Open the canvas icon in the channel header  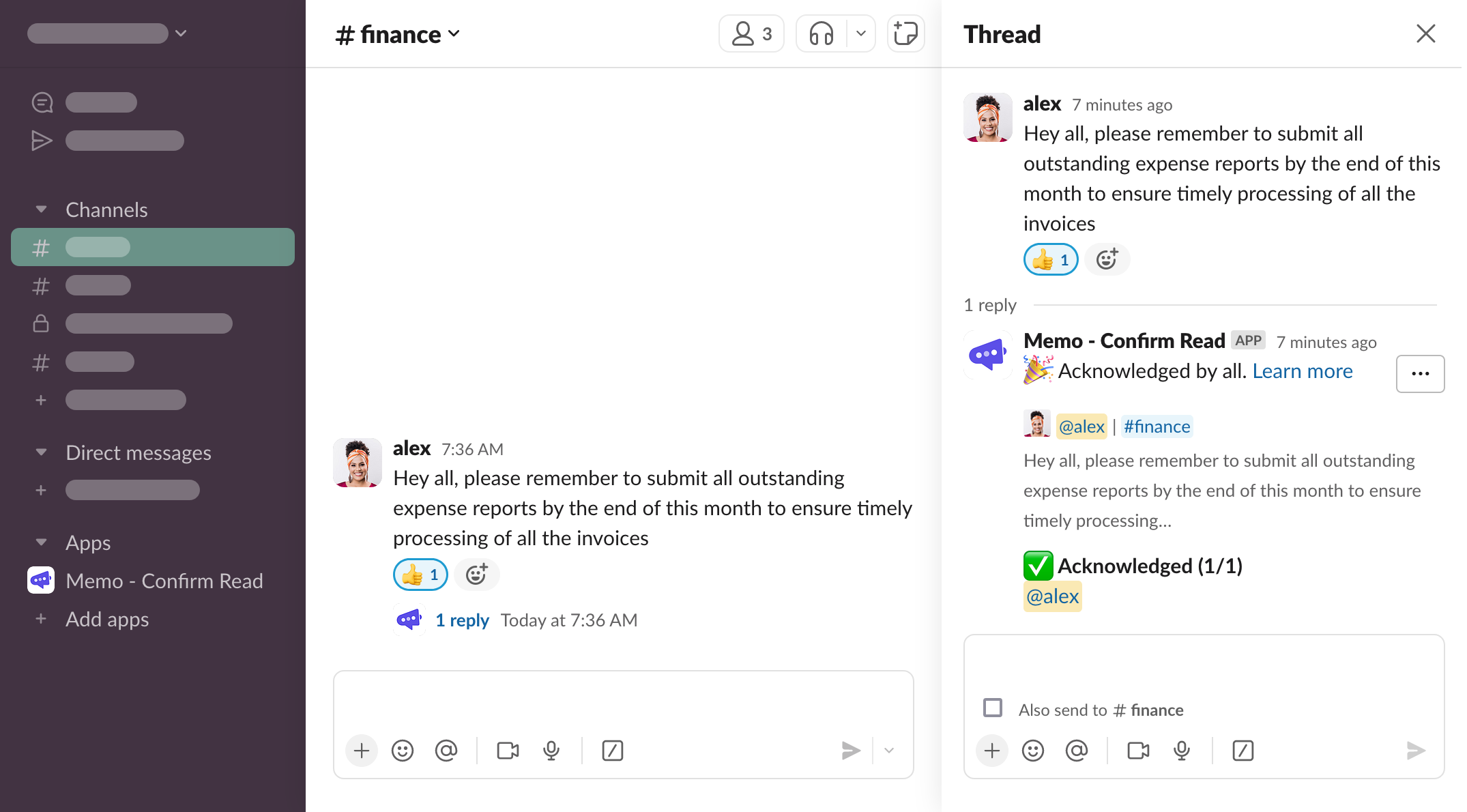click(906, 33)
